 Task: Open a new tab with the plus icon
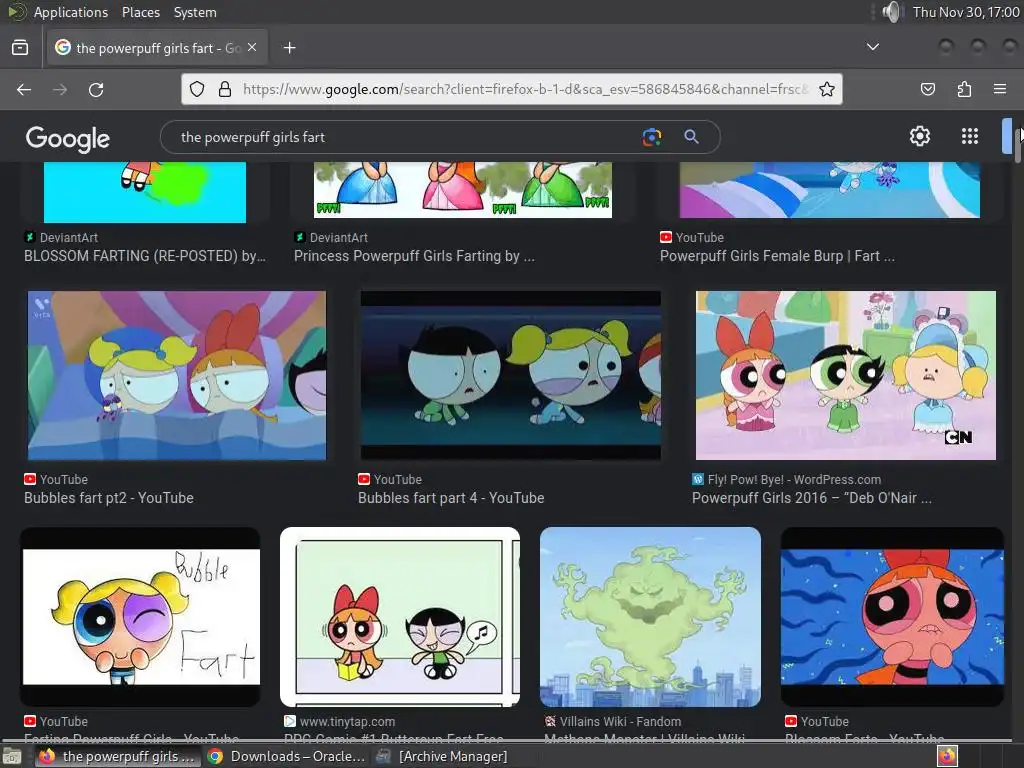point(289,48)
